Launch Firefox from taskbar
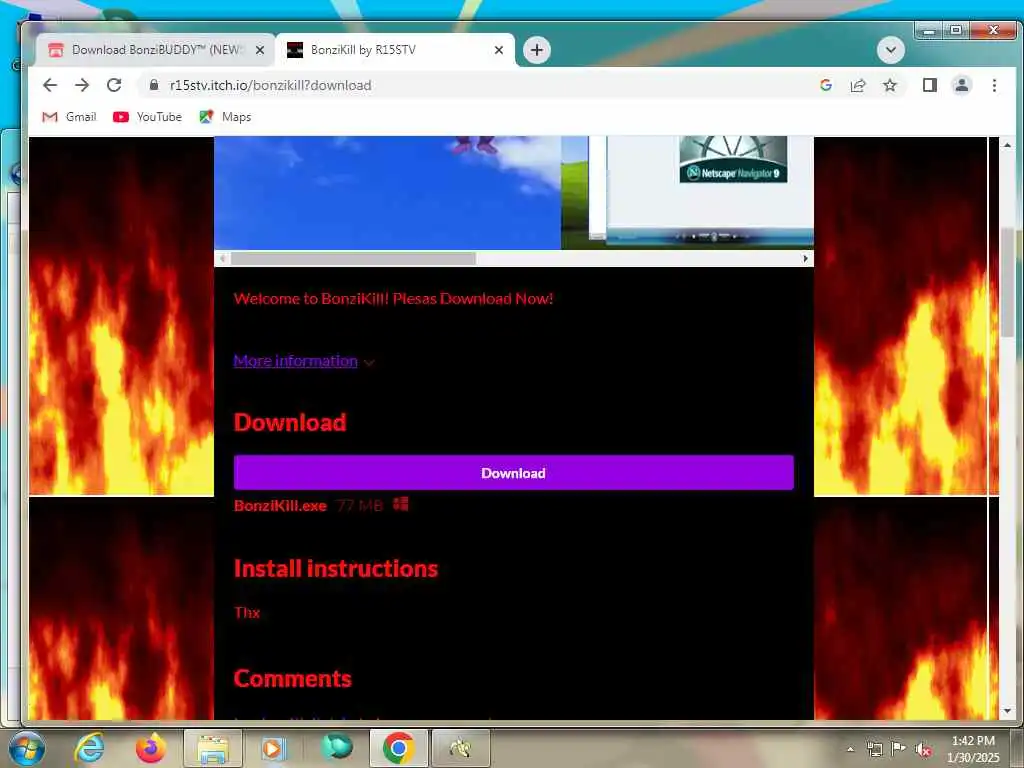The width and height of the screenshot is (1024, 768). [150, 748]
